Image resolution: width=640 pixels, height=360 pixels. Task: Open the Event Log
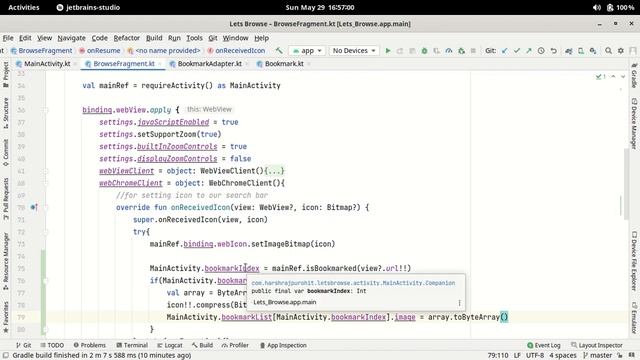click(x=544, y=345)
